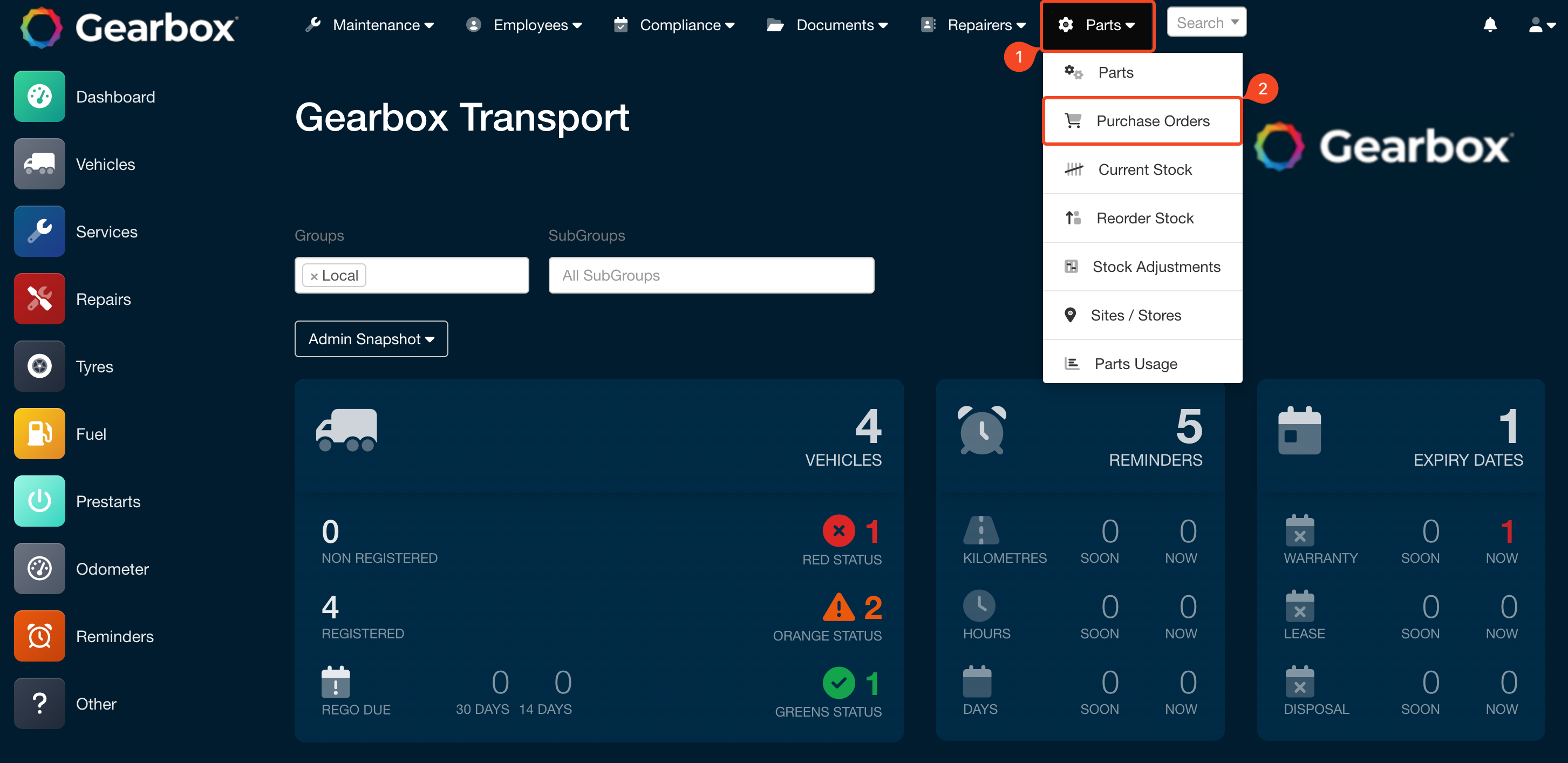
Task: Remove the Local group tag
Action: click(314, 276)
